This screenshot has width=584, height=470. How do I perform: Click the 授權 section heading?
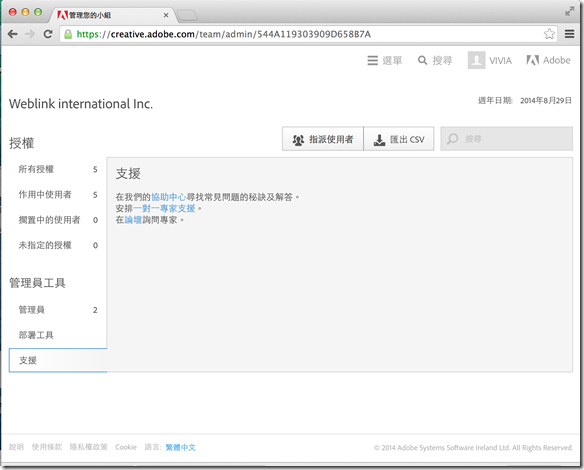tap(22, 143)
